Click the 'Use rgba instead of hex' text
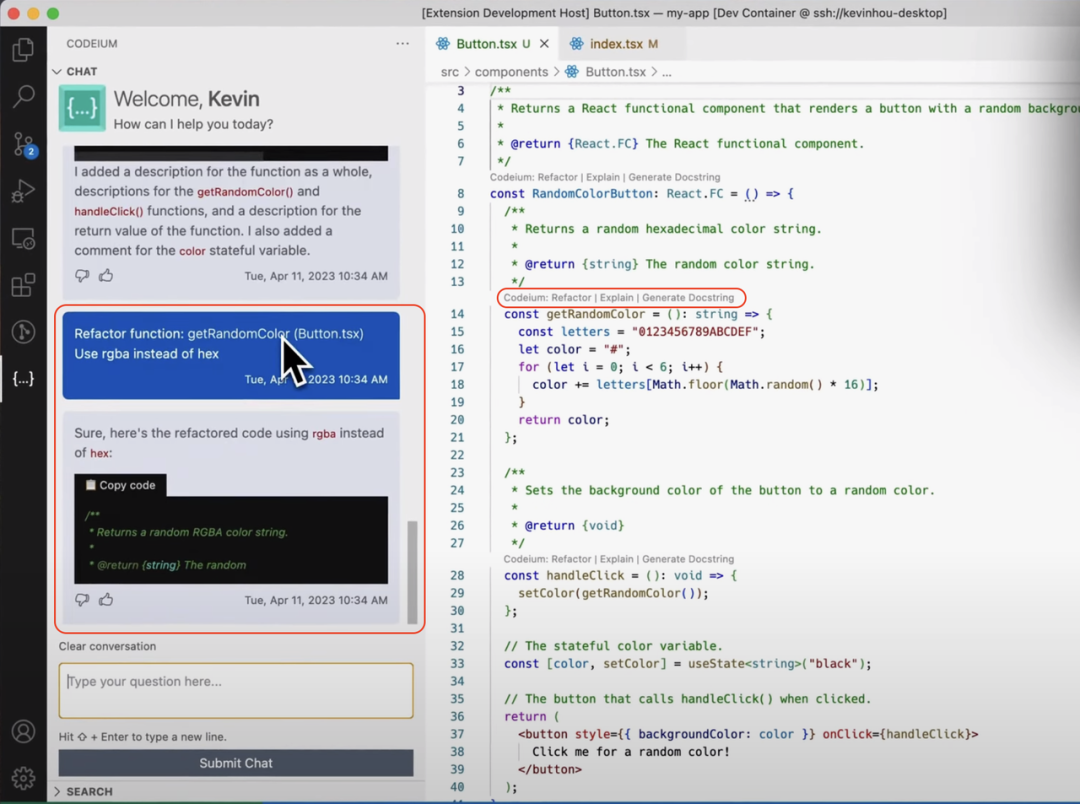Viewport: 1080px width, 804px height. click(x=147, y=354)
